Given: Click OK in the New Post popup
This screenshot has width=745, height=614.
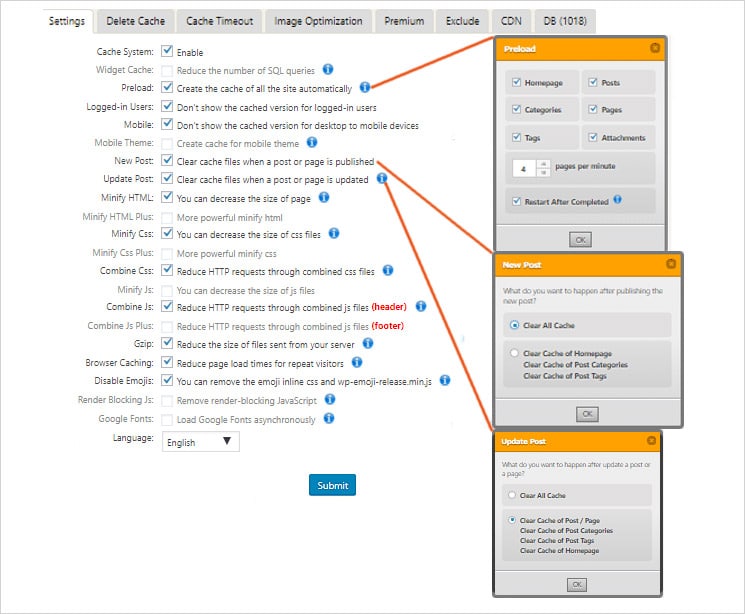Looking at the screenshot, I should 587,414.
